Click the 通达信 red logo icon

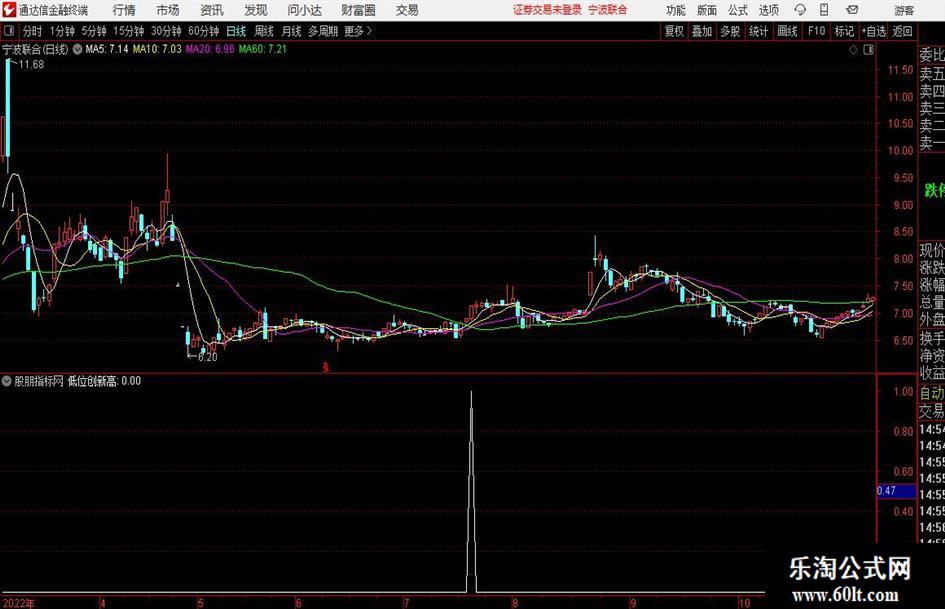pyautogui.click(x=9, y=10)
